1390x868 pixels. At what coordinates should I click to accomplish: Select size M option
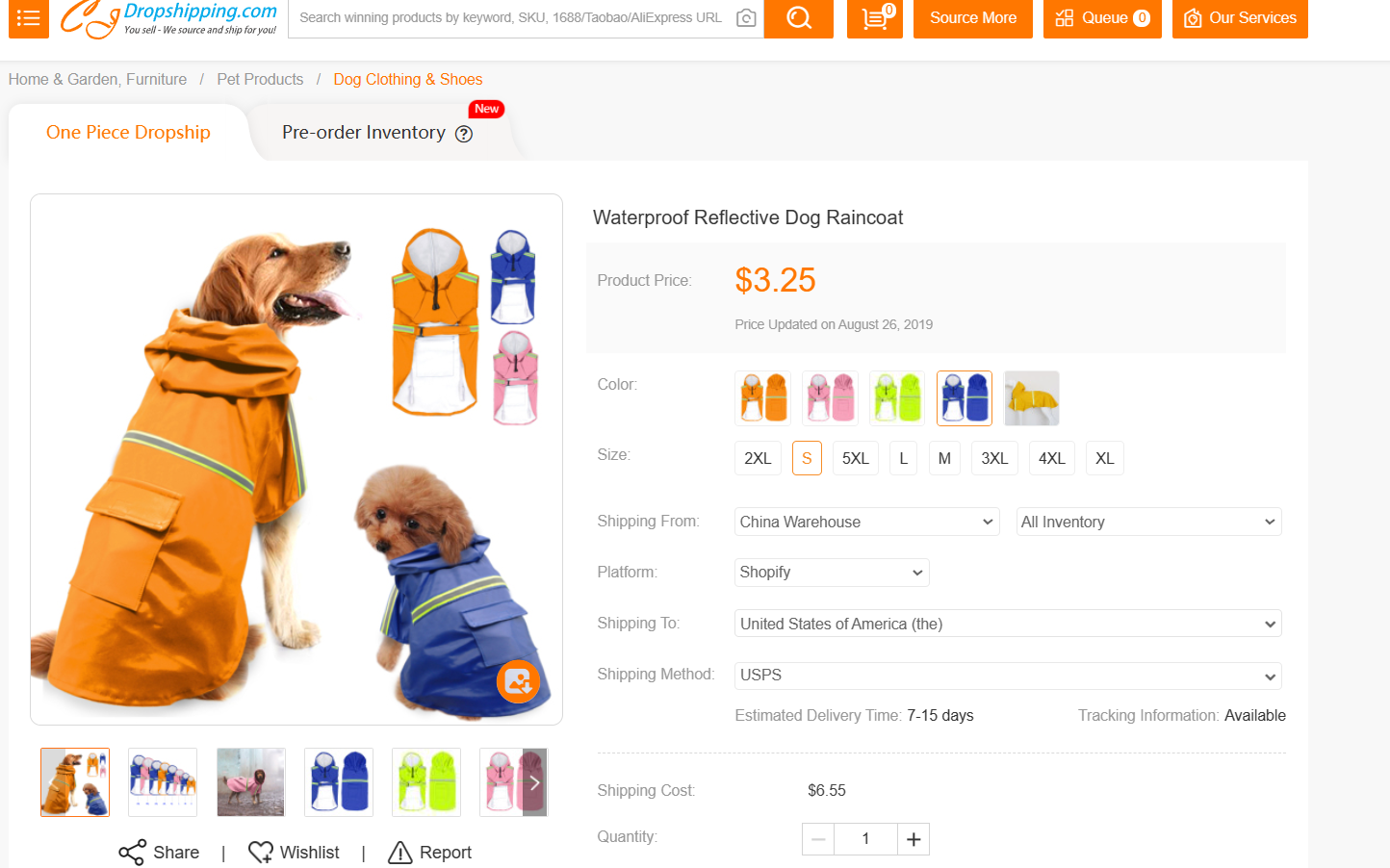click(944, 458)
